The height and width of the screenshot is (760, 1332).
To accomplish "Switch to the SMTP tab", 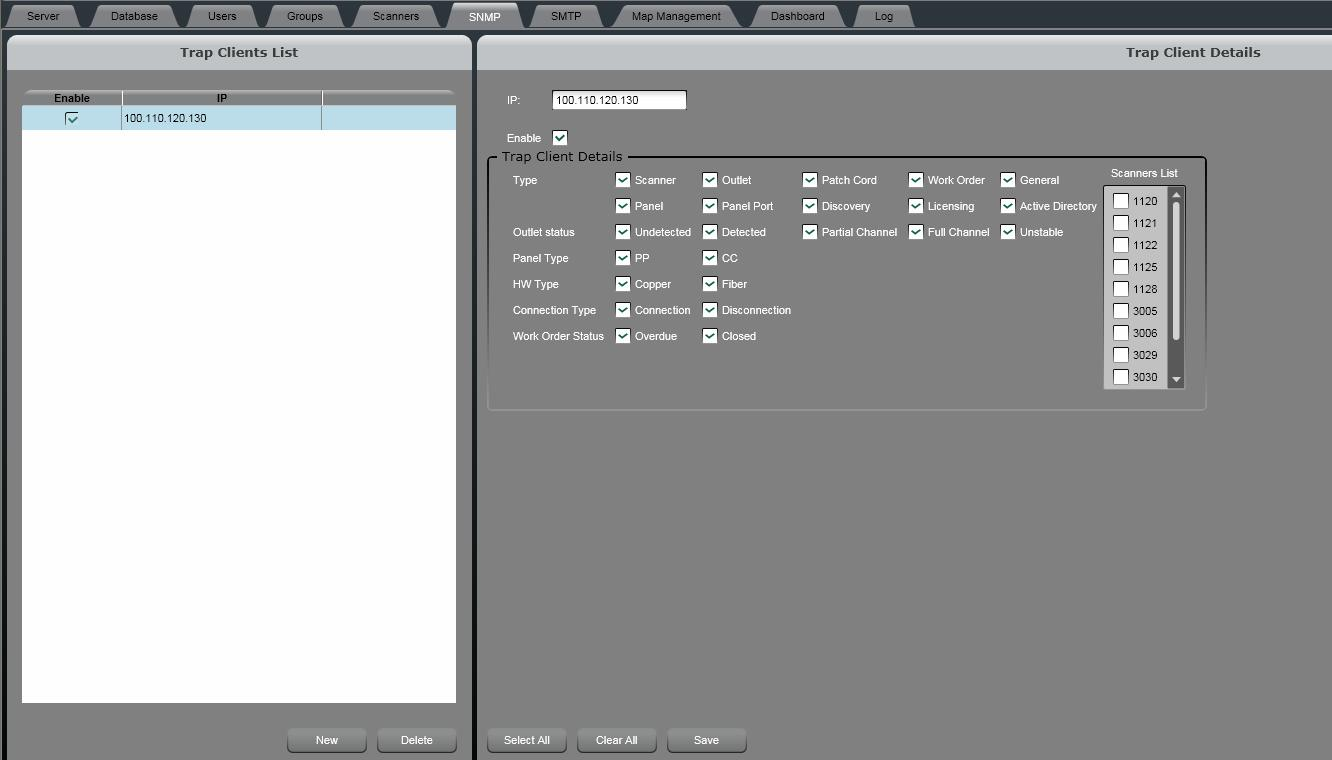I will pyautogui.click(x=565, y=16).
